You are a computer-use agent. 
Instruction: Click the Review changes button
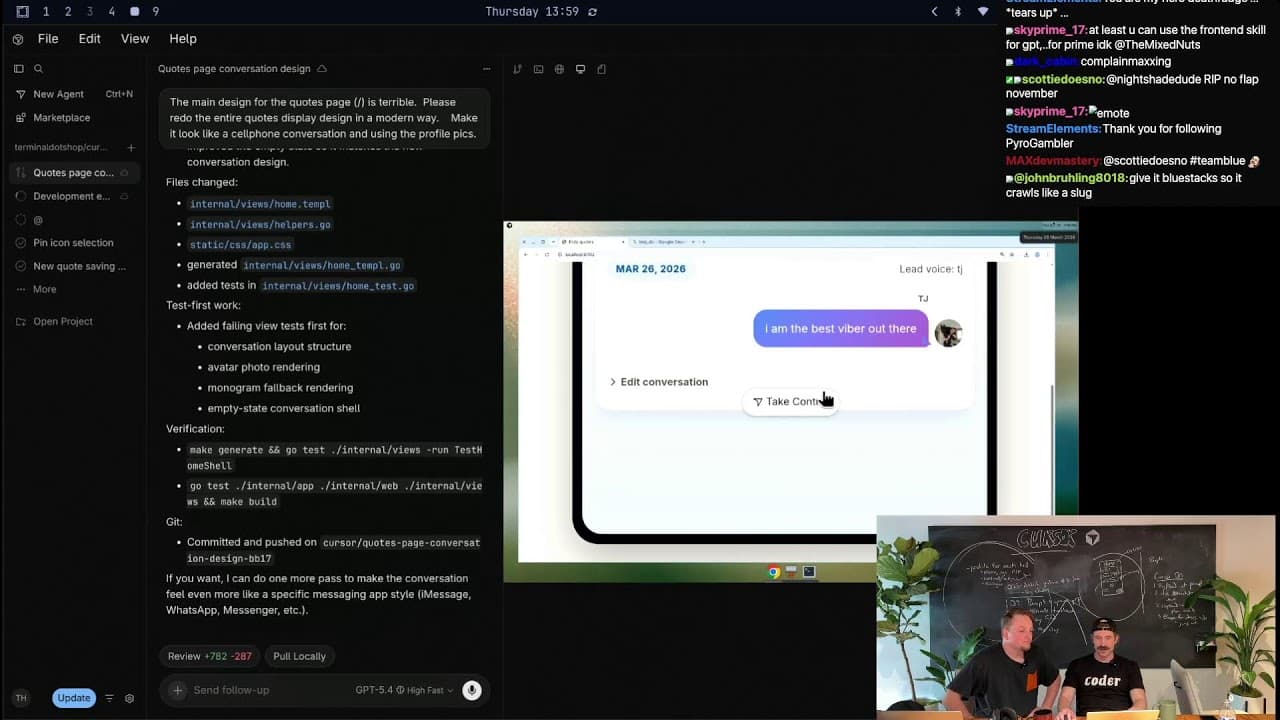(209, 656)
